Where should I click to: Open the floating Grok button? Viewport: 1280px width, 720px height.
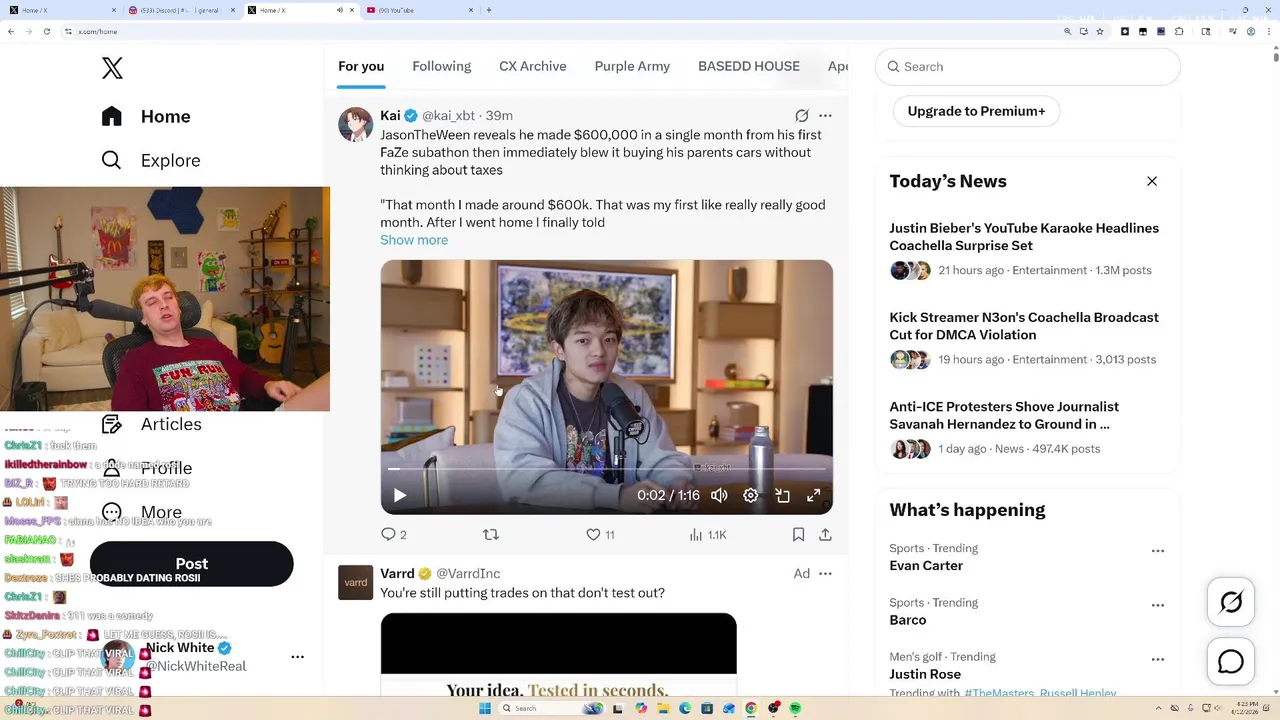tap(1231, 602)
